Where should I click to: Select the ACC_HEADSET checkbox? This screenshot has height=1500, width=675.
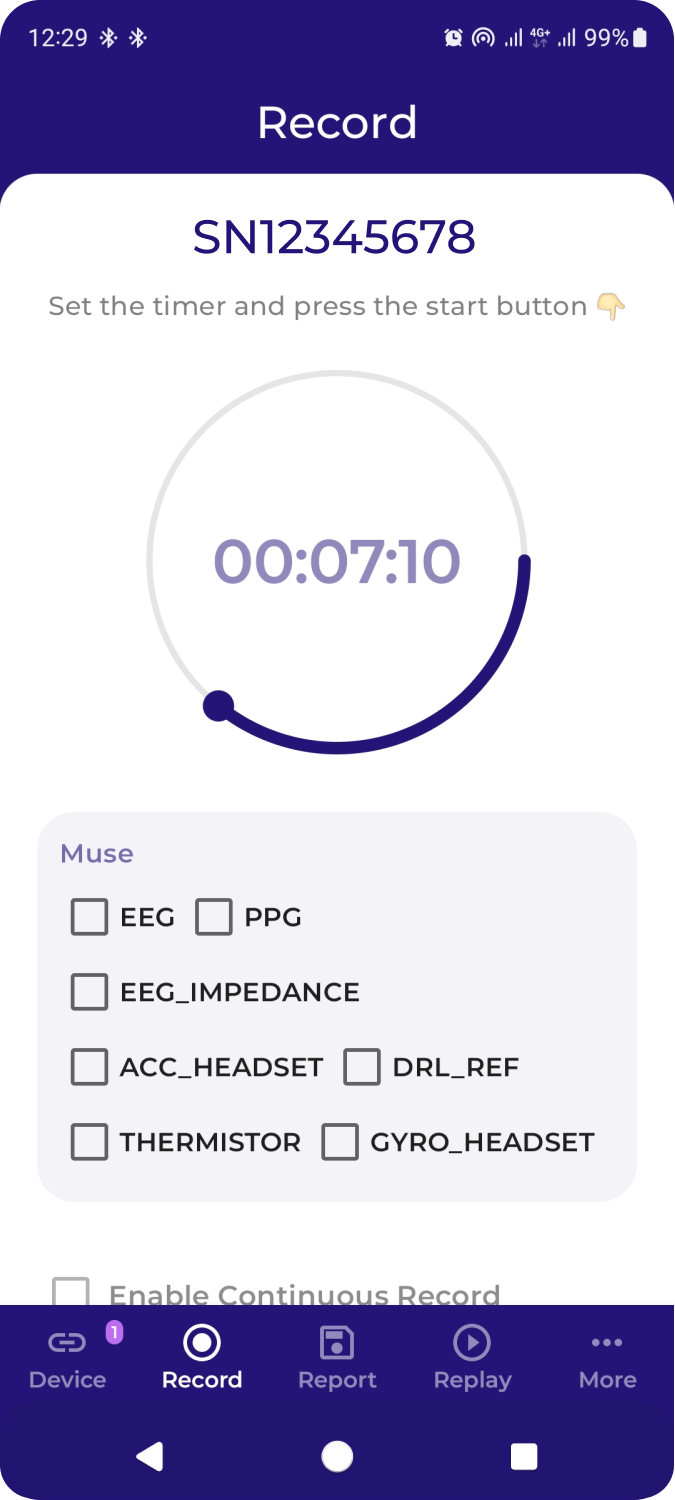click(x=90, y=1067)
